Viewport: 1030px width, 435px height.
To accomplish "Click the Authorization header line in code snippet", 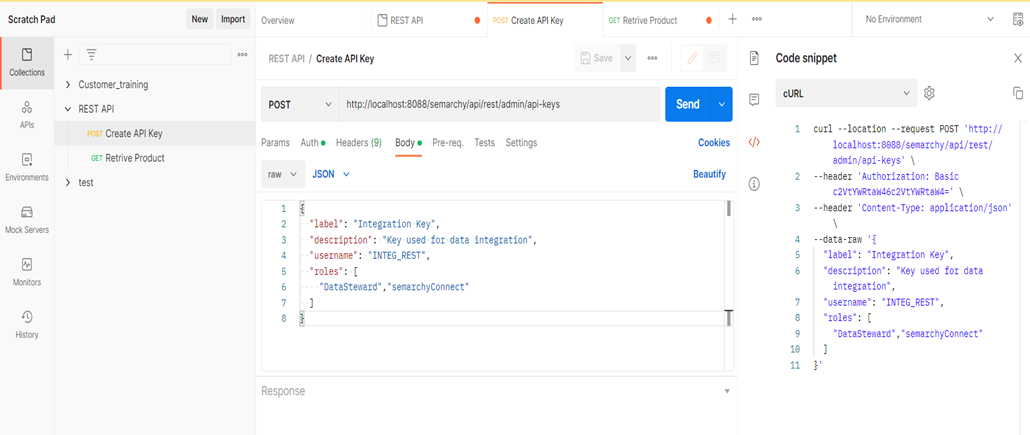I will click(x=889, y=184).
